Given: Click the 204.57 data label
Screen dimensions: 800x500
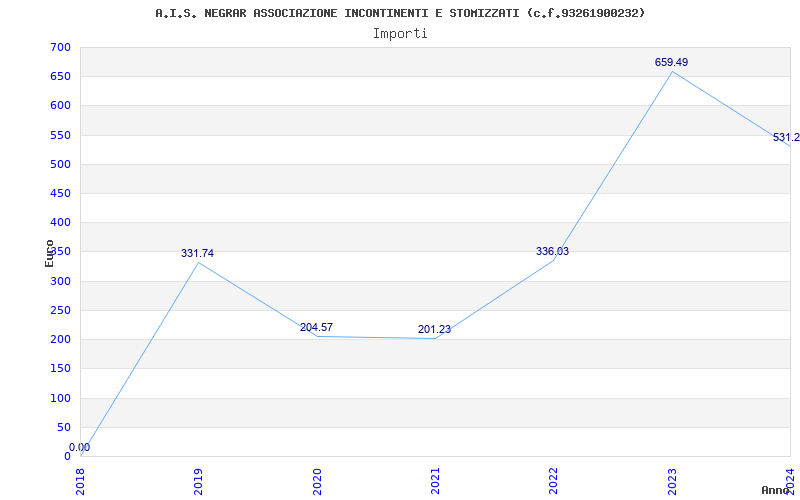Looking at the screenshot, I should (316, 327).
